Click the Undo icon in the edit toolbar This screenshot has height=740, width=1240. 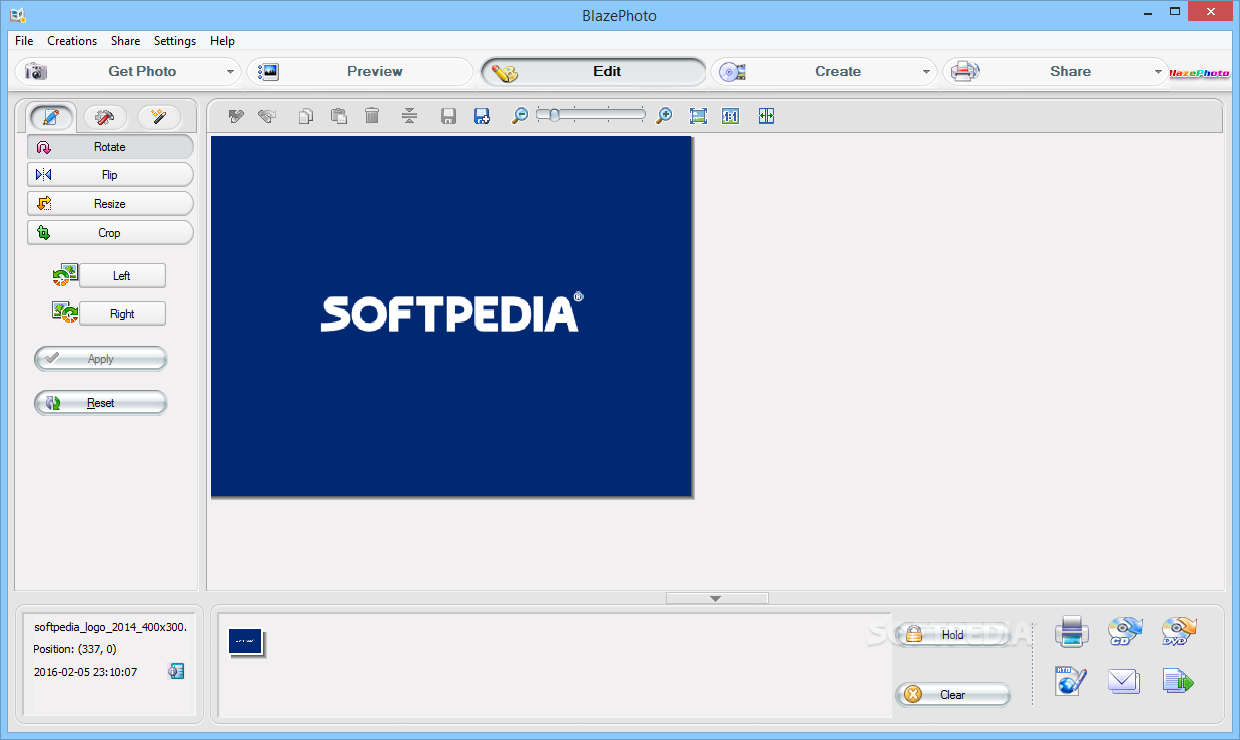[x=236, y=116]
